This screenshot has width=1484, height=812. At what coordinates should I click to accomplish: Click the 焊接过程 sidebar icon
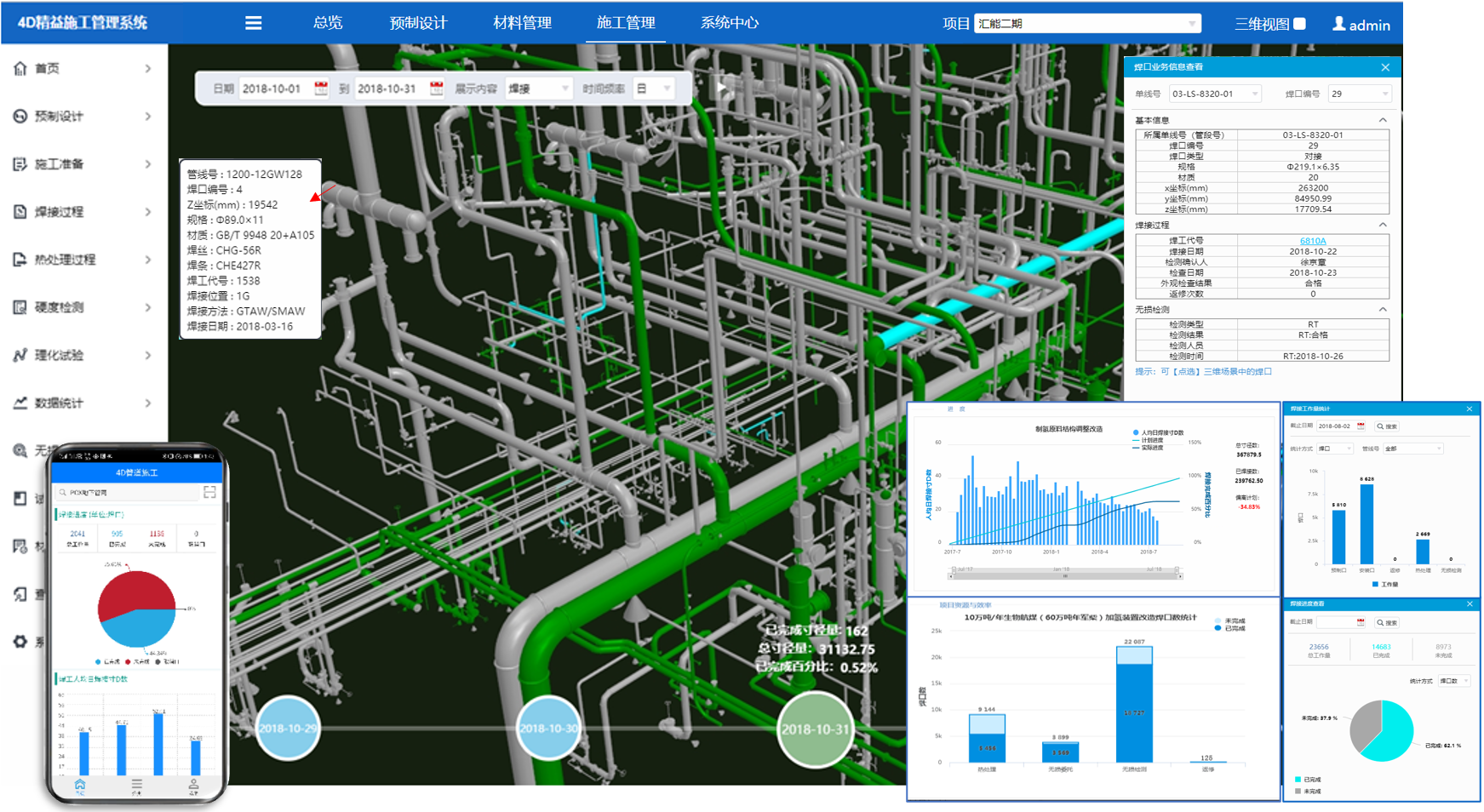click(x=20, y=212)
